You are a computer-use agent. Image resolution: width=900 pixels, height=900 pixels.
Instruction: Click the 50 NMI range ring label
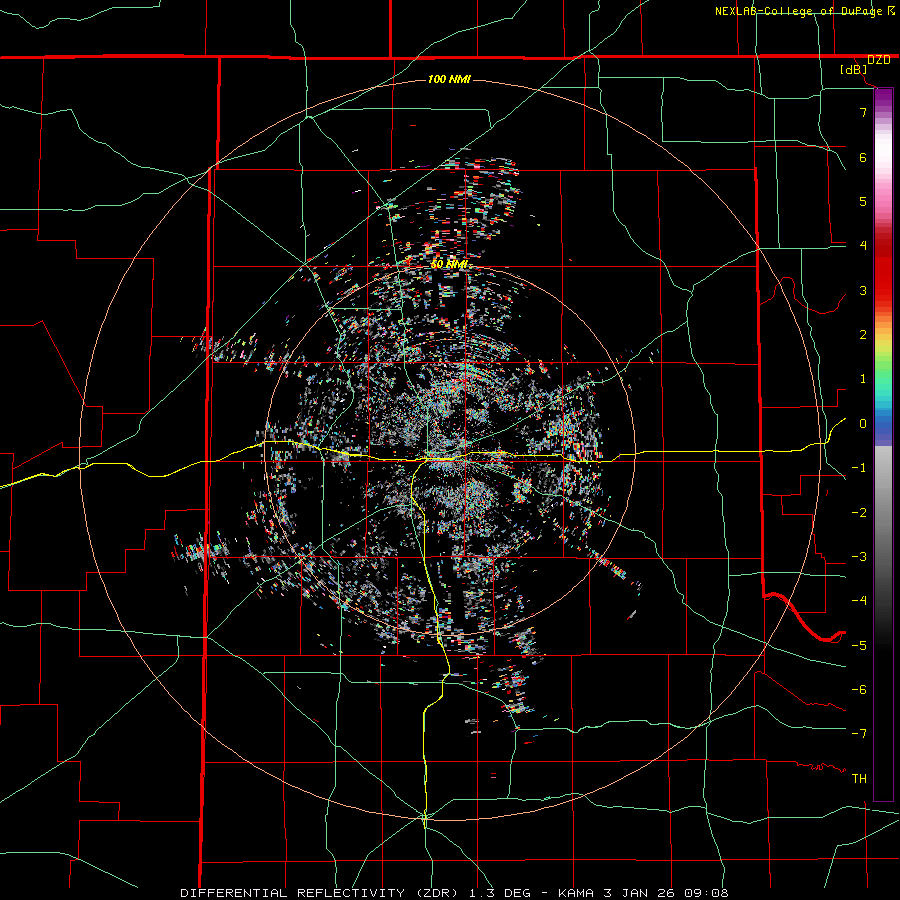point(449,265)
